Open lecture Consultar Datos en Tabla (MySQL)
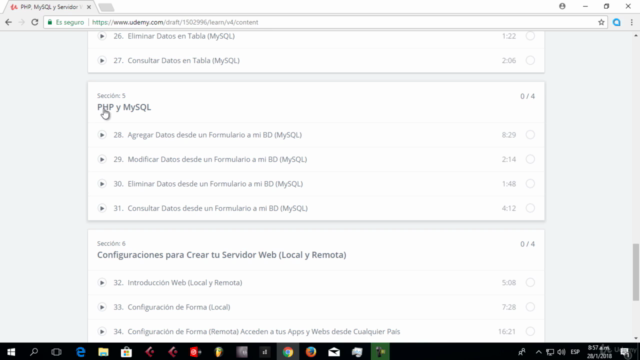This screenshot has height=360, width=640. 184,61
